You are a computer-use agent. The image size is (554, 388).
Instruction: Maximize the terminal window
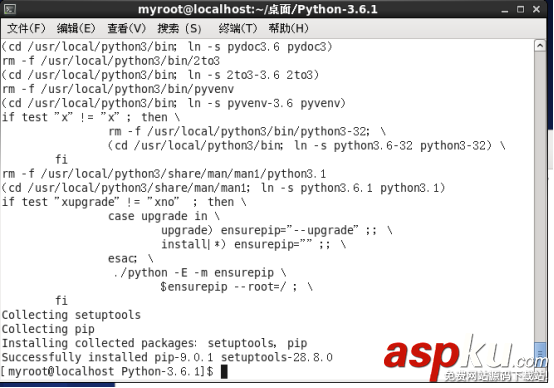[x=520, y=9]
